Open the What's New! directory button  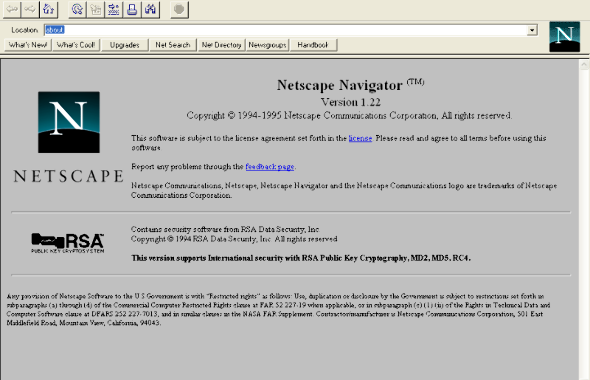pyautogui.click(x=28, y=45)
